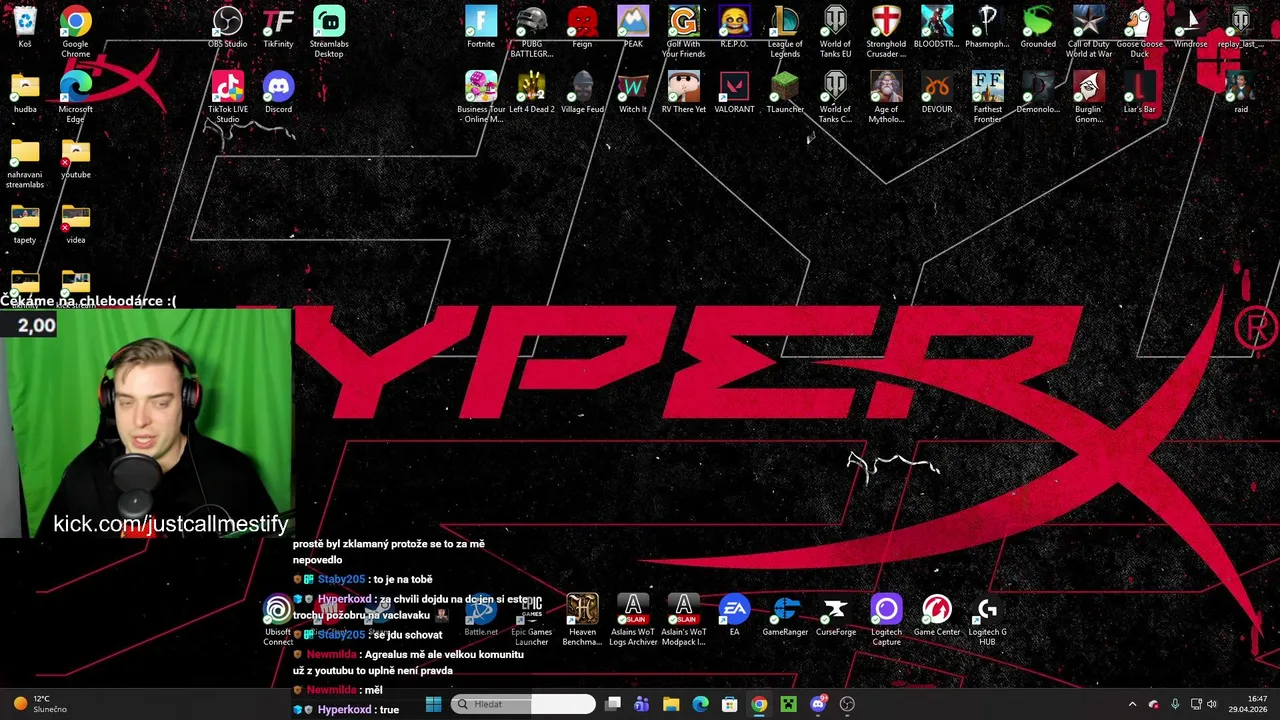Open Golf With Your Friends shortcut
Viewport: 1280px width, 720px height.
(684, 32)
